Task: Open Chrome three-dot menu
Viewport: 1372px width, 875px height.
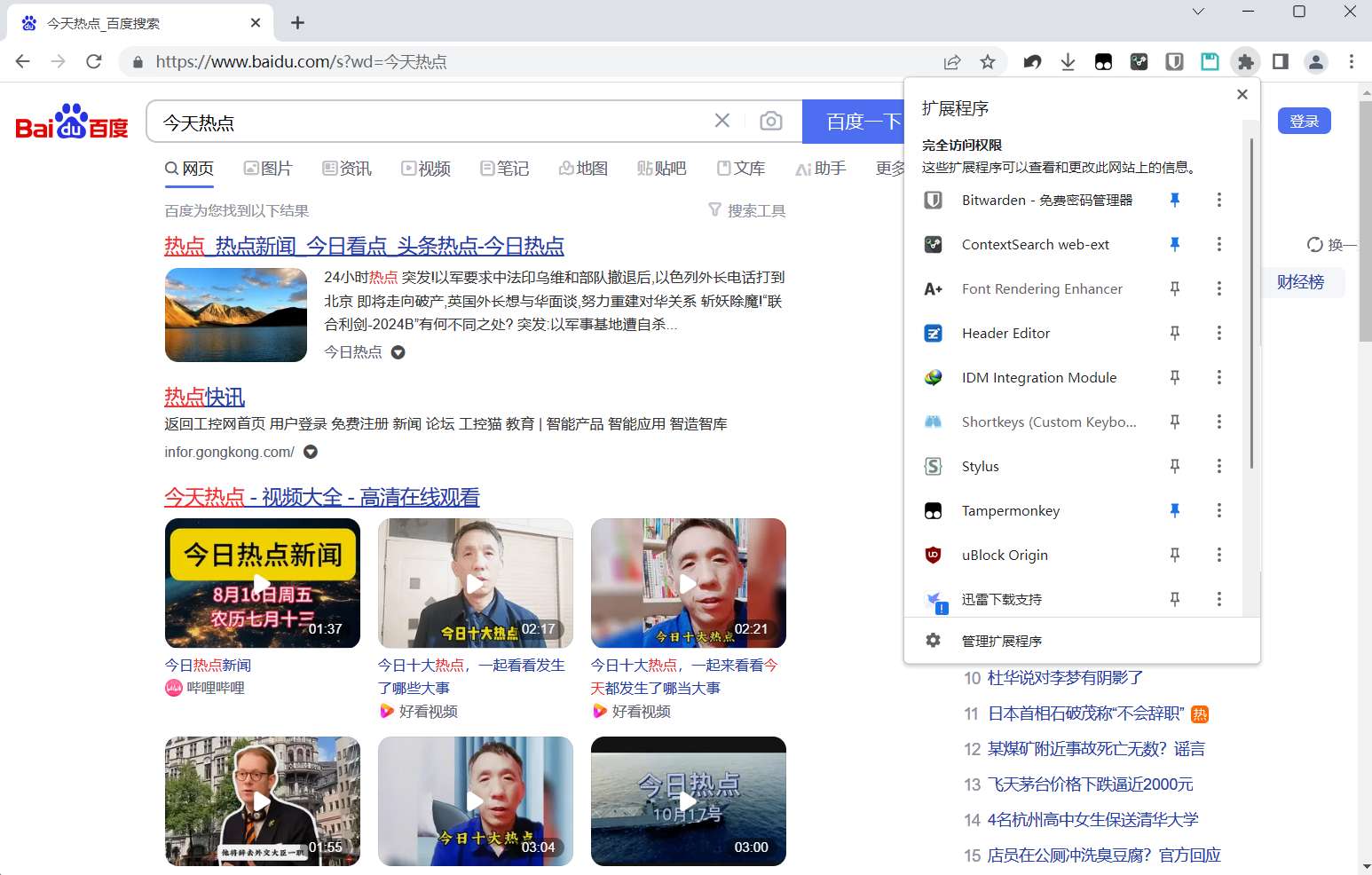Action: (x=1352, y=61)
